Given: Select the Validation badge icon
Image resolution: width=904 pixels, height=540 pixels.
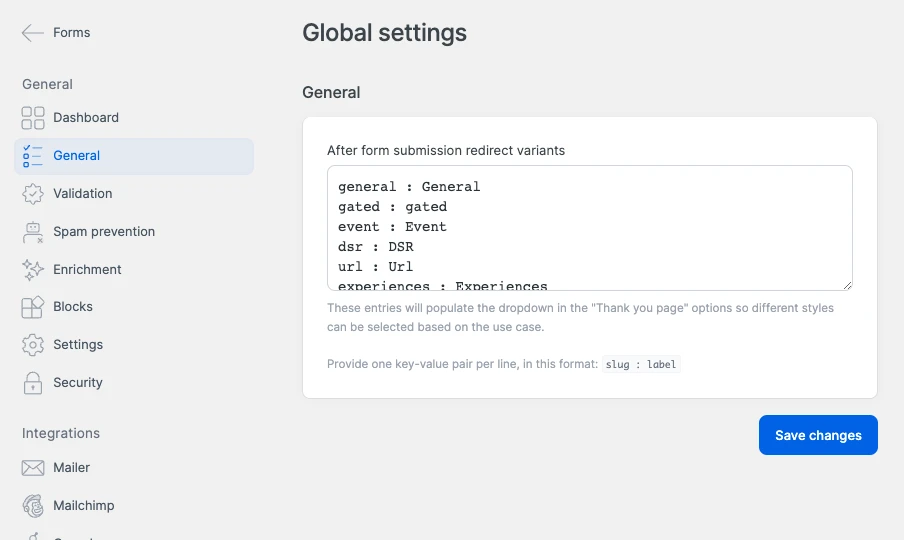Looking at the screenshot, I should [x=33, y=194].
